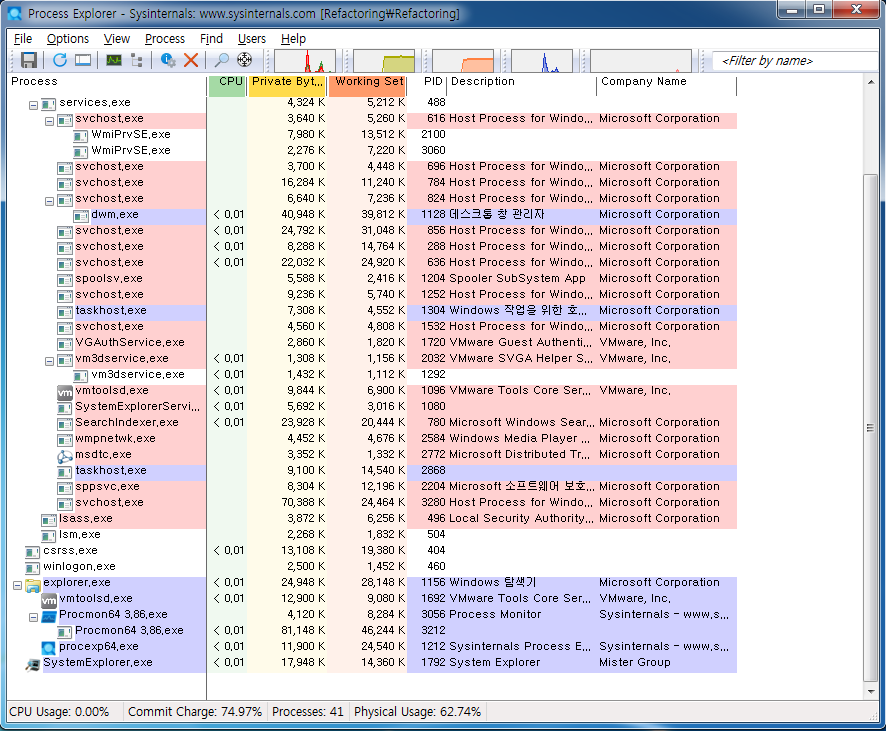Open the Find menu
This screenshot has width=886, height=731.
coord(211,38)
